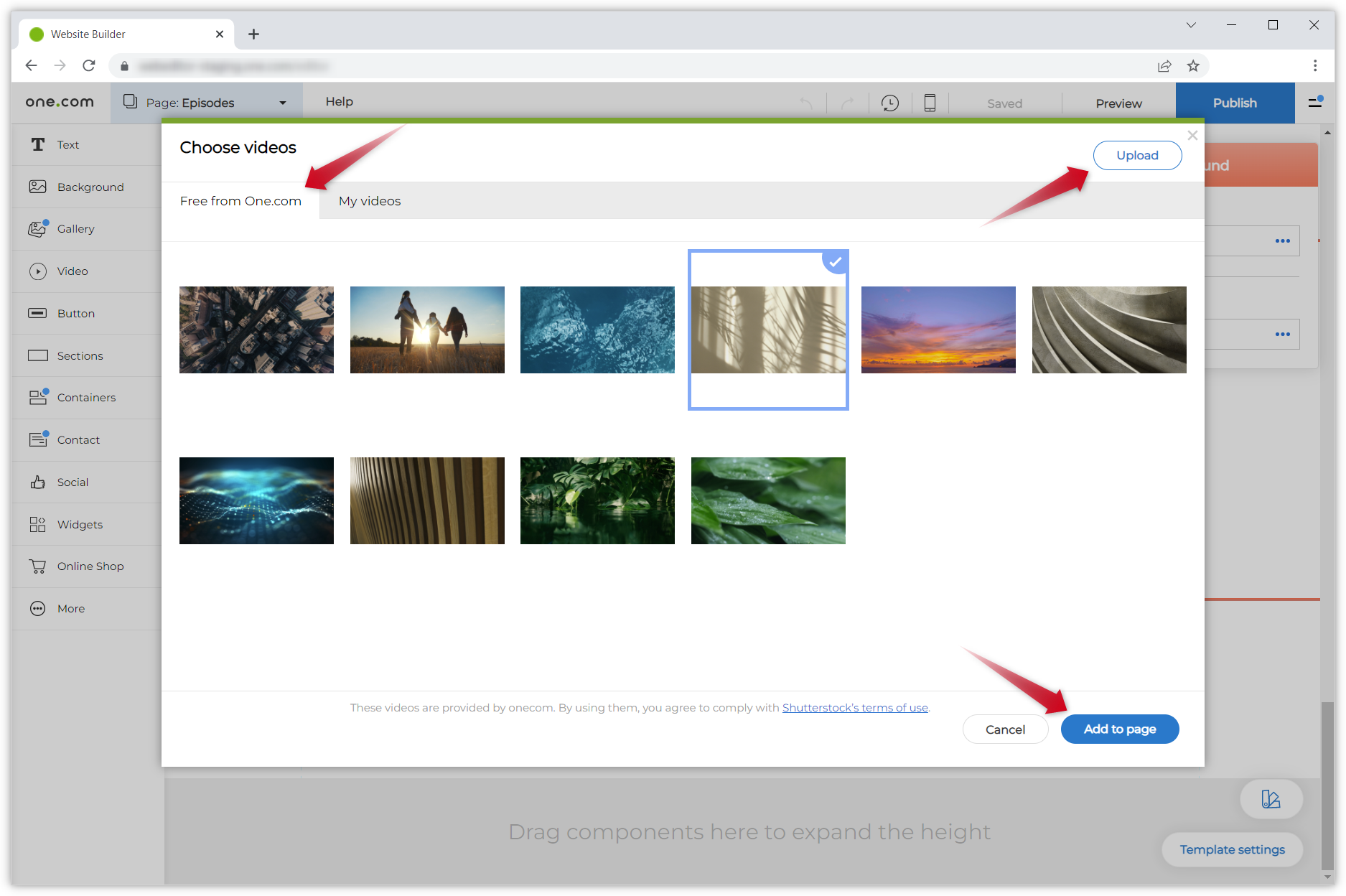This screenshot has width=1346, height=896.
Task: Click the Gallery icon in sidebar
Action: click(x=37, y=229)
